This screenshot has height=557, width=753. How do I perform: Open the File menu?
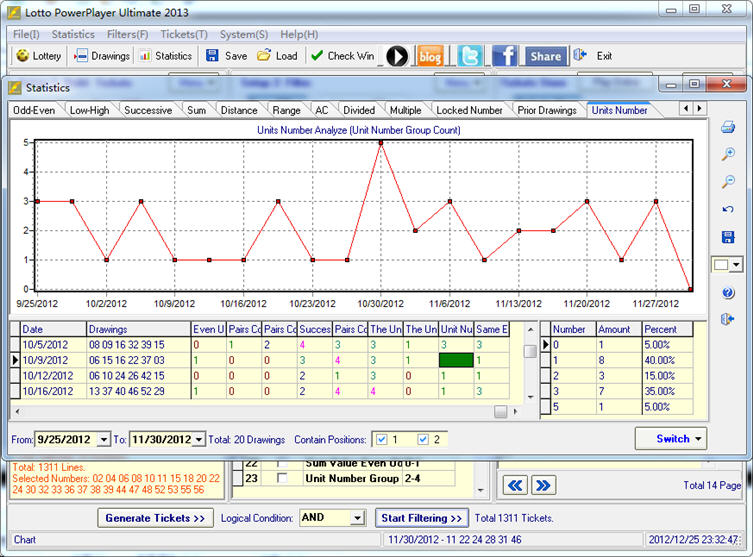coord(26,35)
